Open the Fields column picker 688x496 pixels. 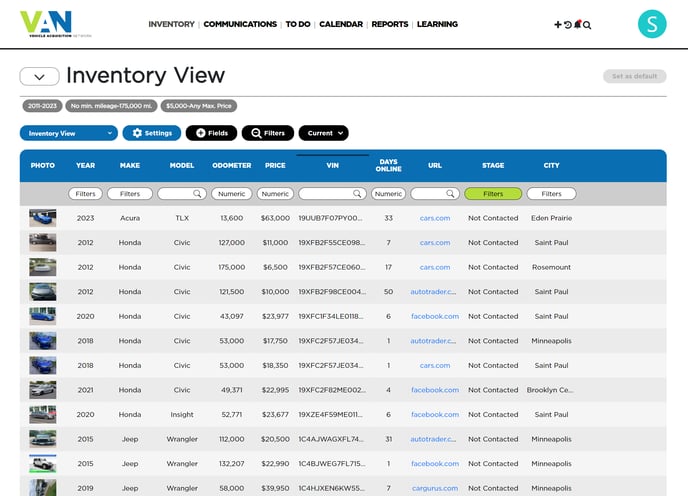[x=211, y=133]
